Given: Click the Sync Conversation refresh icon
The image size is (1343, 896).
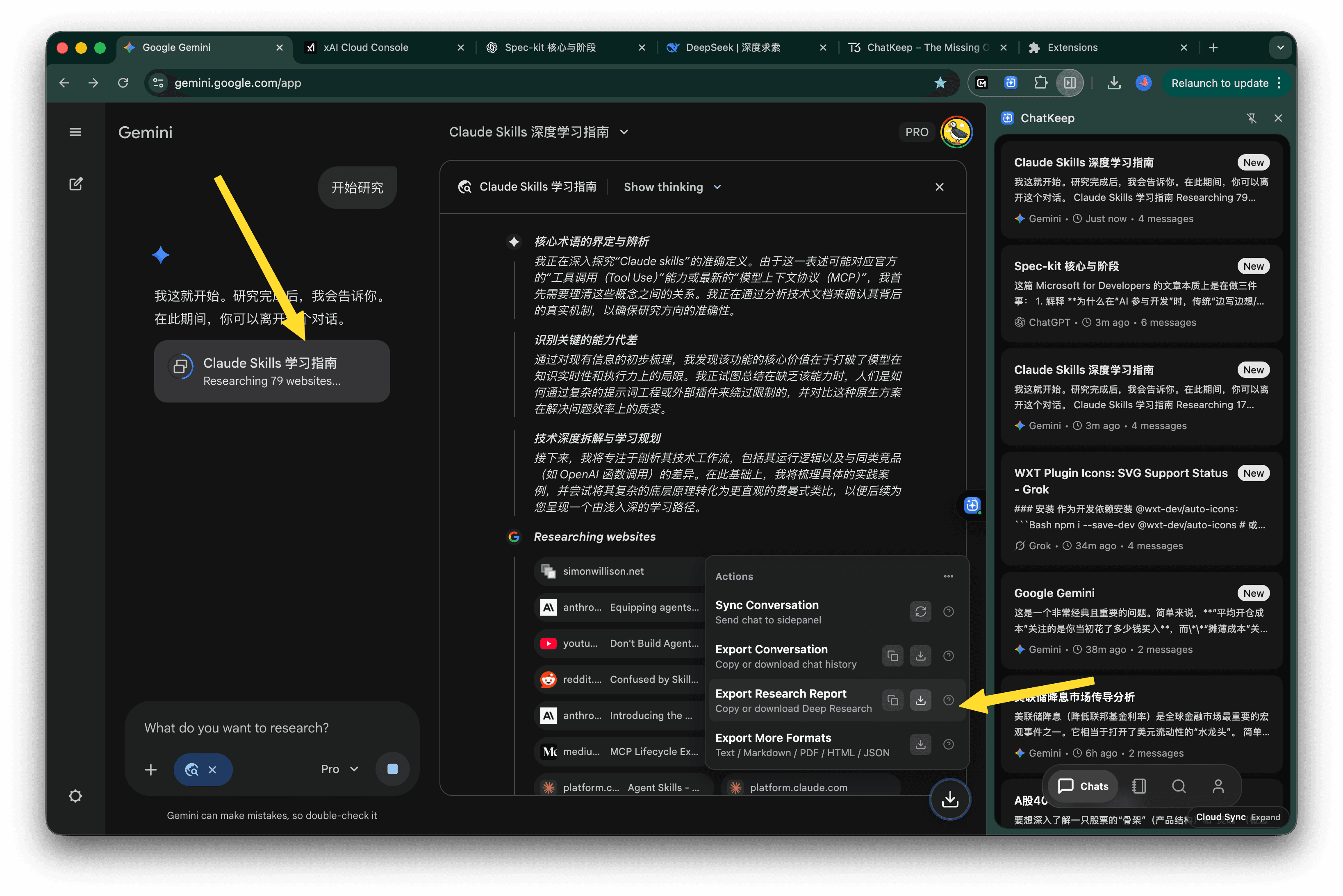Looking at the screenshot, I should pos(920,611).
